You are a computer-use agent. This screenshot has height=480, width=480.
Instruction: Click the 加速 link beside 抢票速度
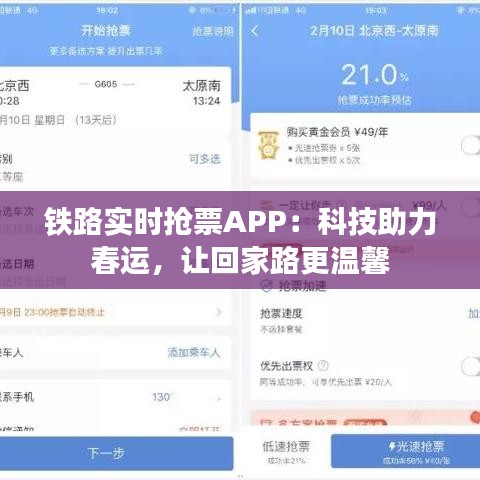coord(474,313)
